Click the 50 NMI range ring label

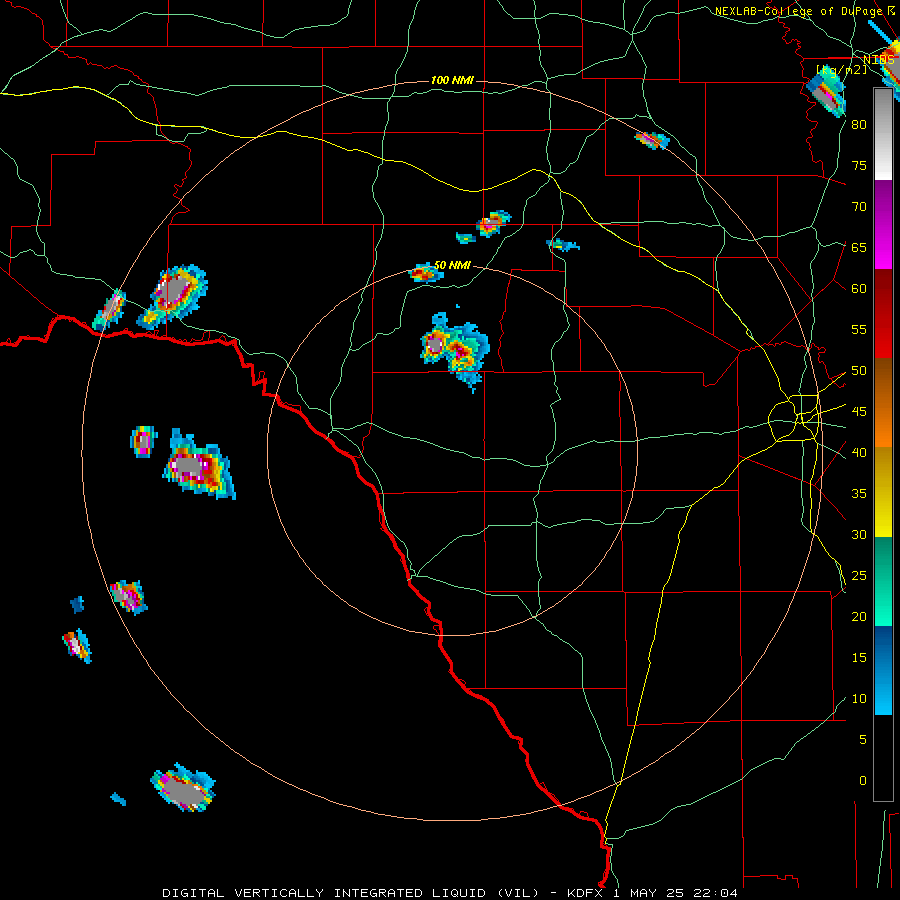tap(452, 265)
